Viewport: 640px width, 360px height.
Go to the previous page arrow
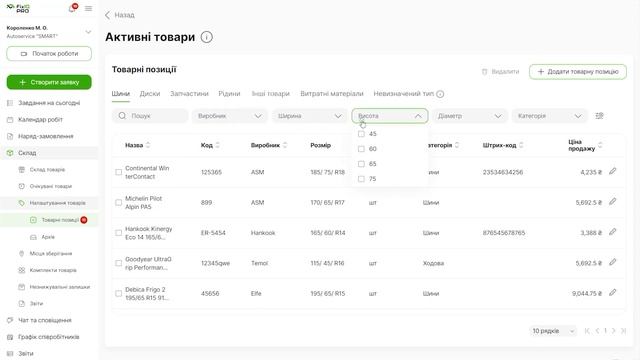point(597,331)
